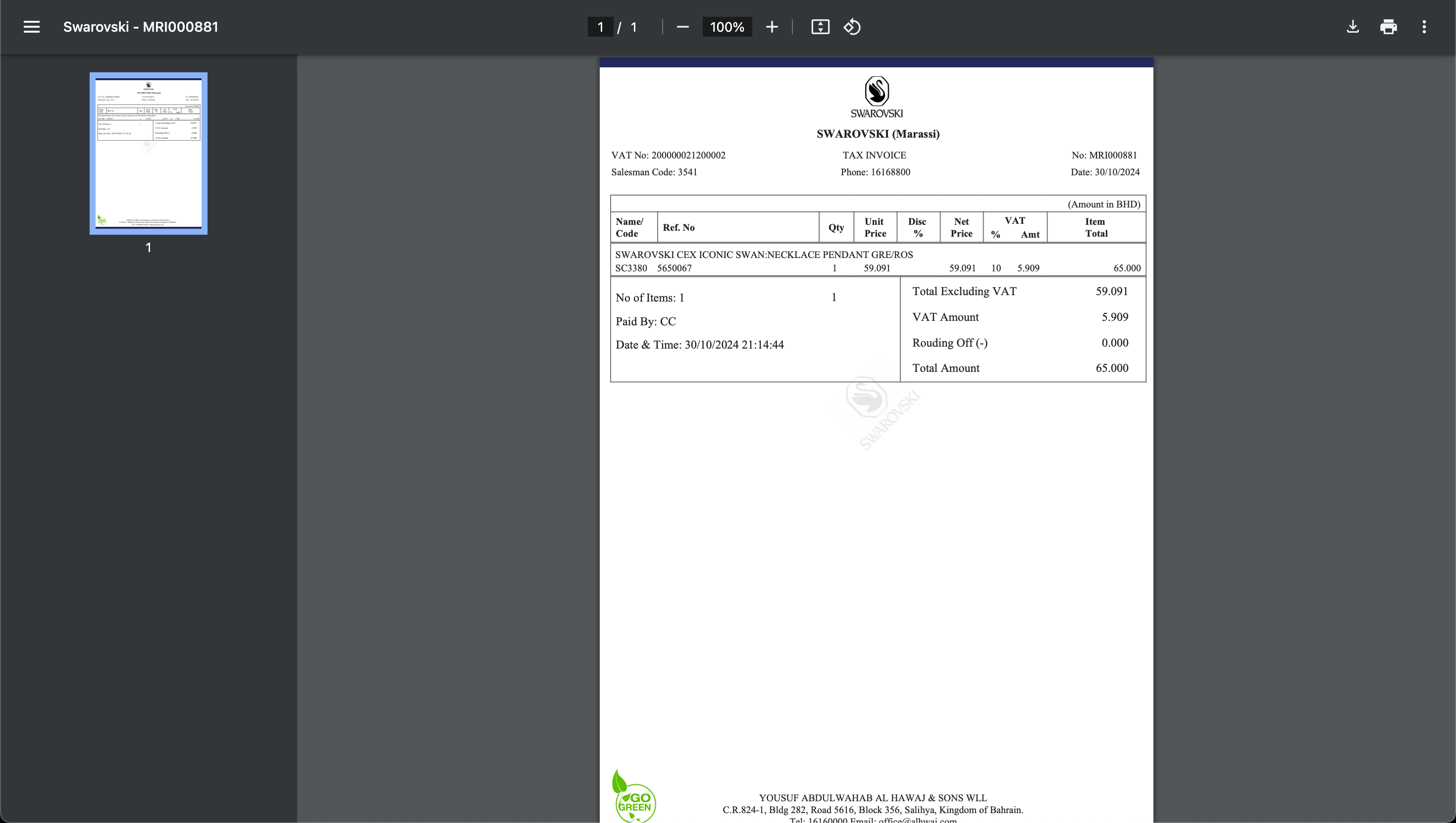Click '(Amount in BHD)' label
Image resolution: width=1456 pixels, height=823 pixels.
[1104, 204]
